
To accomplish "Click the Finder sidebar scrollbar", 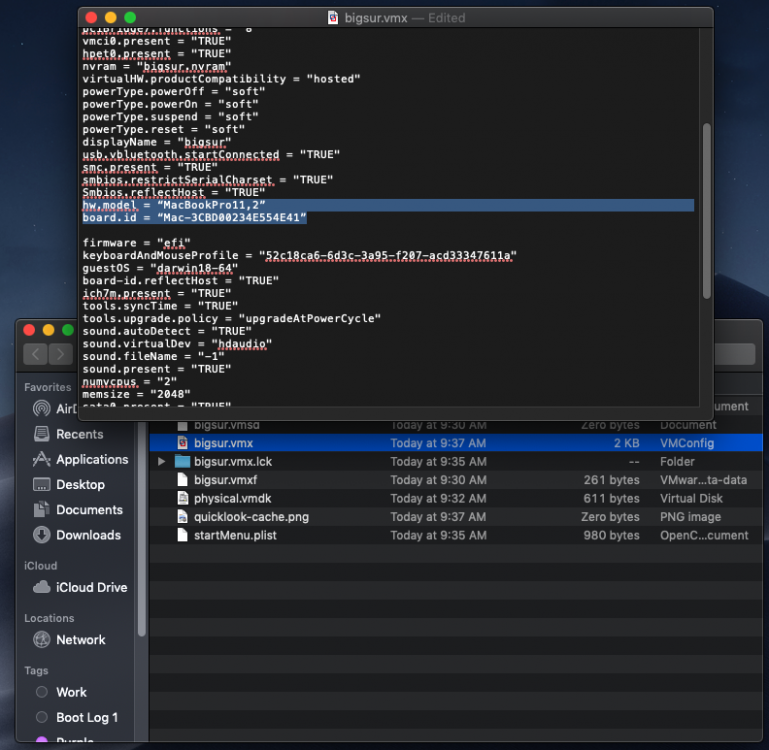I will (x=142, y=530).
